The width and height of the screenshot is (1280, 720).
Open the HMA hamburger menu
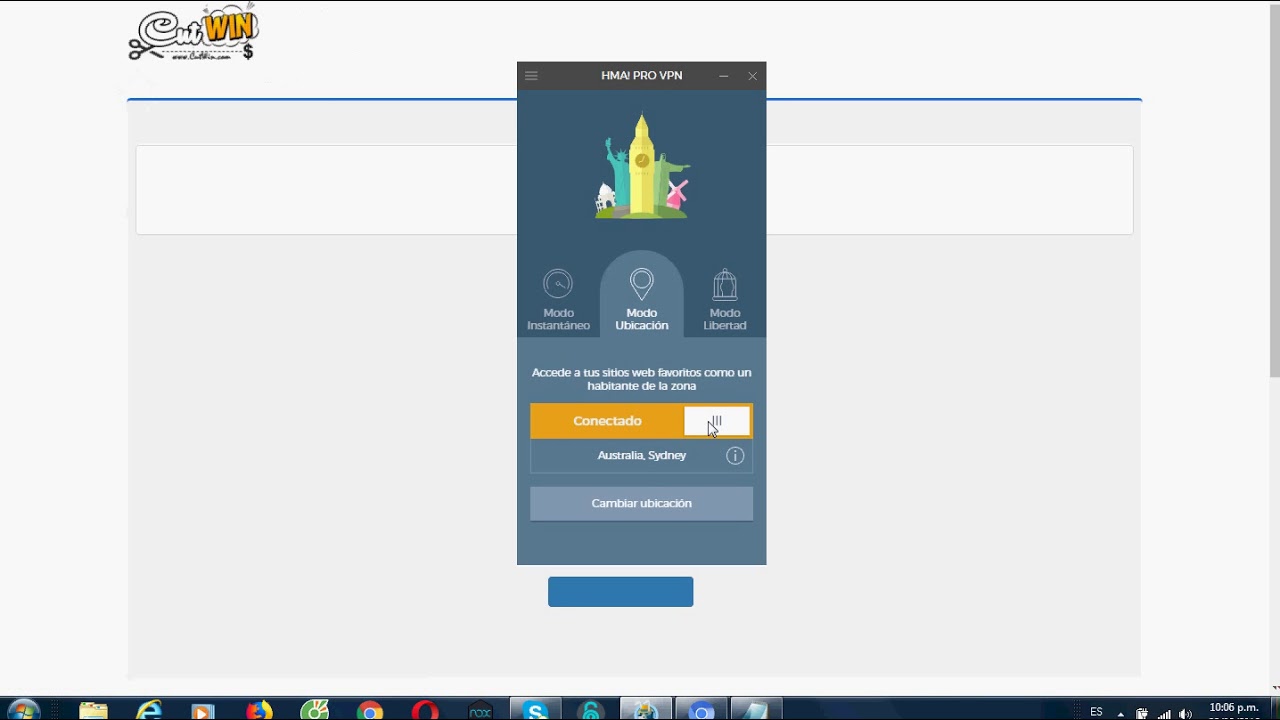[x=531, y=76]
